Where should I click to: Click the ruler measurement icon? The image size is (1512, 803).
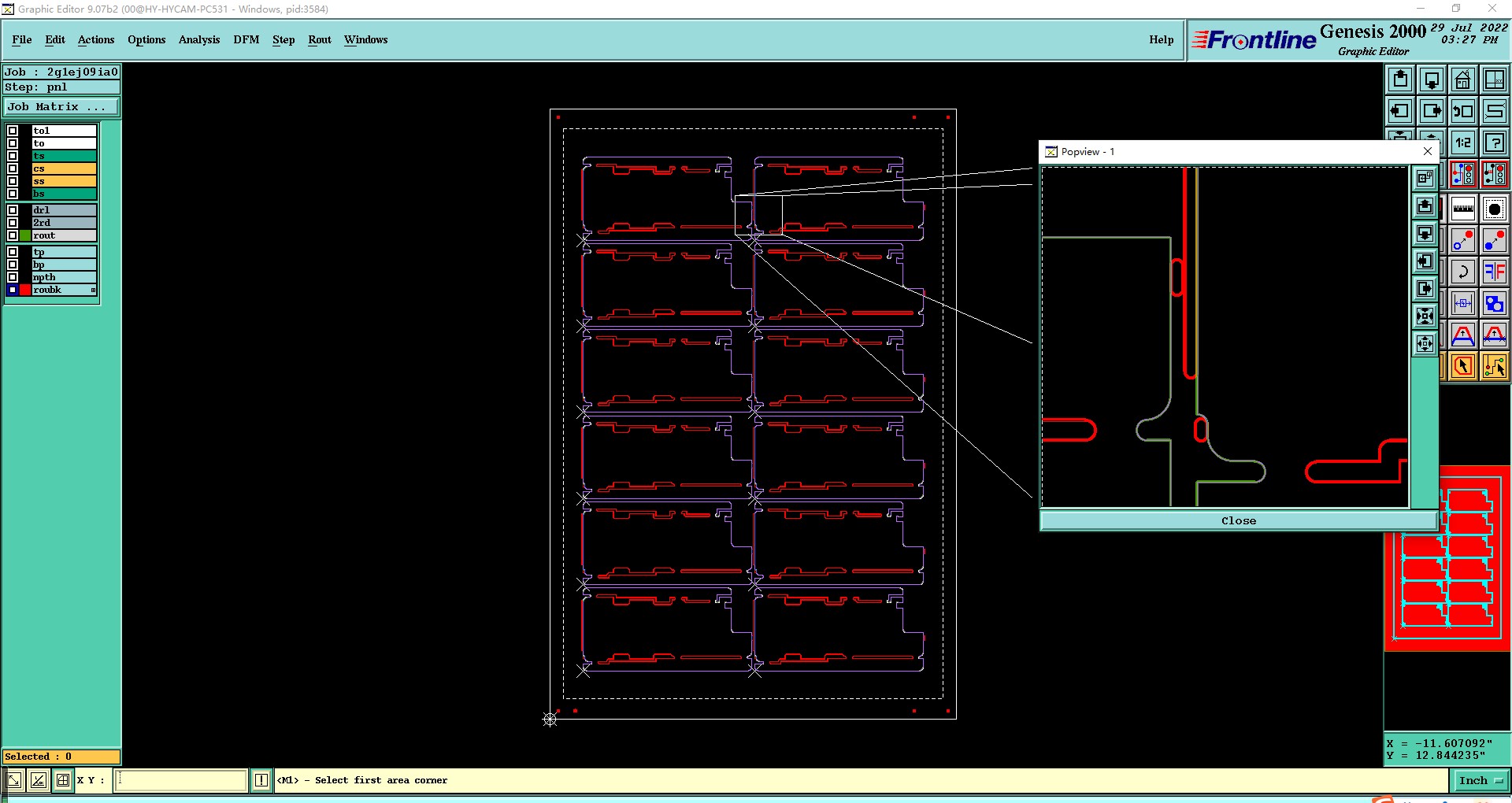pos(1463,209)
